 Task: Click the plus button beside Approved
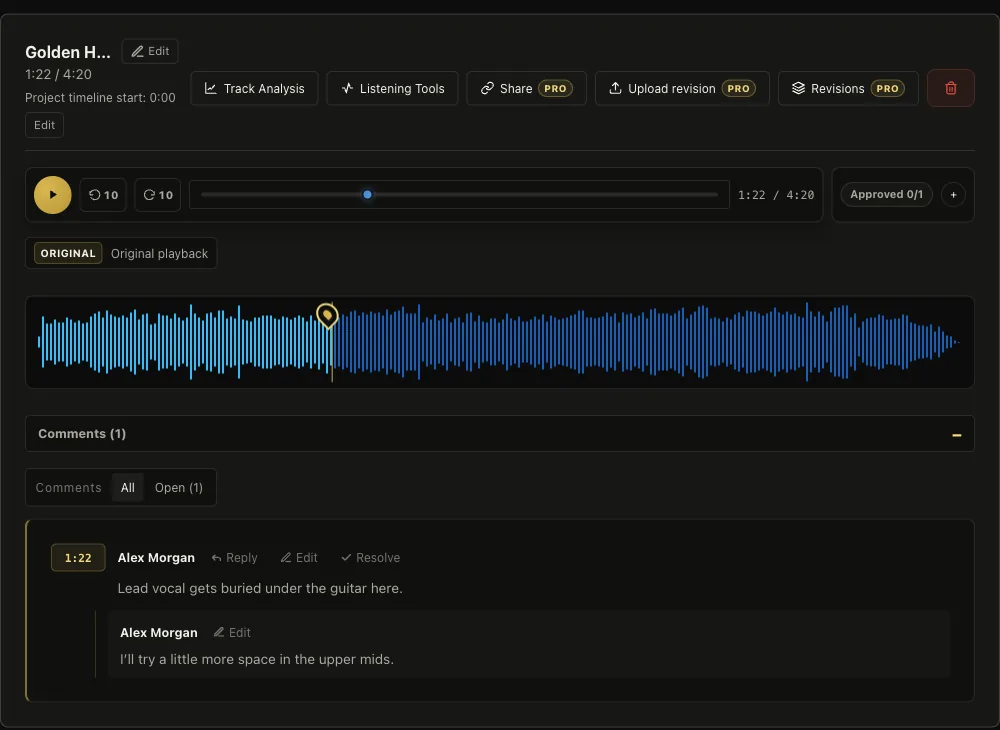point(953,194)
